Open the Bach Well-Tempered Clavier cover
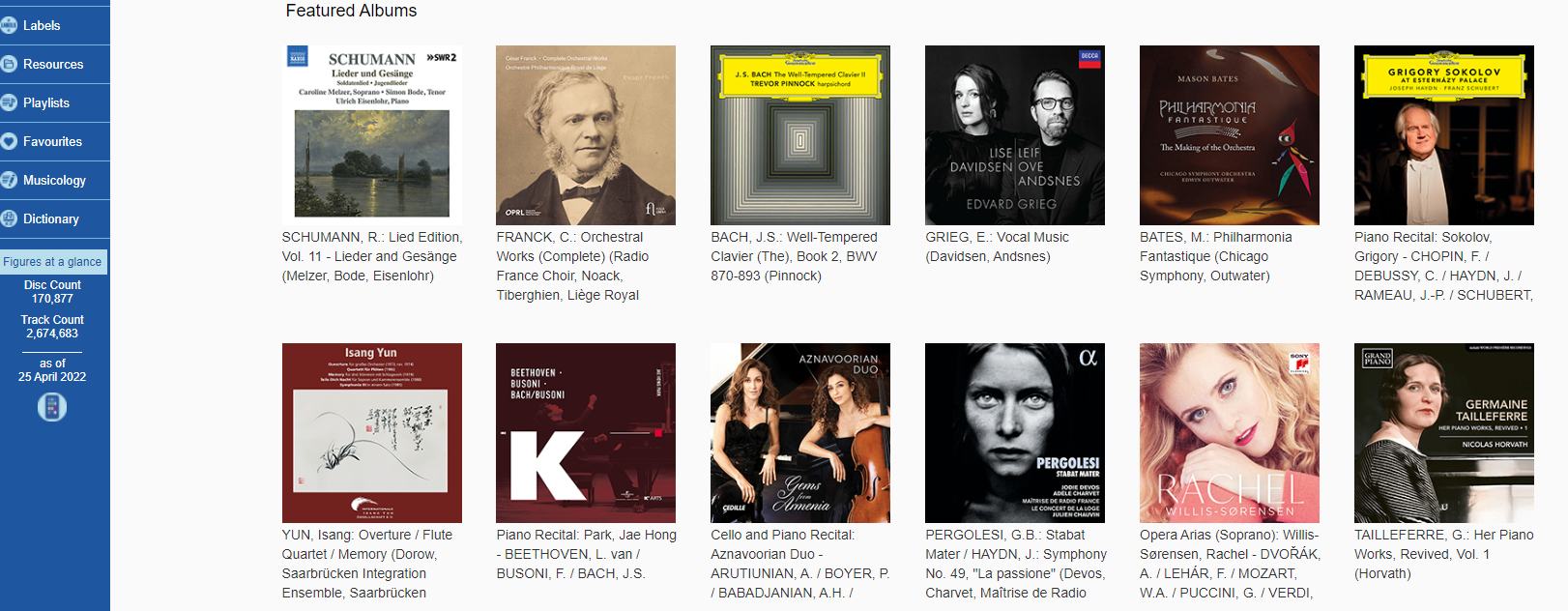The width and height of the screenshot is (1568, 611). [x=800, y=135]
